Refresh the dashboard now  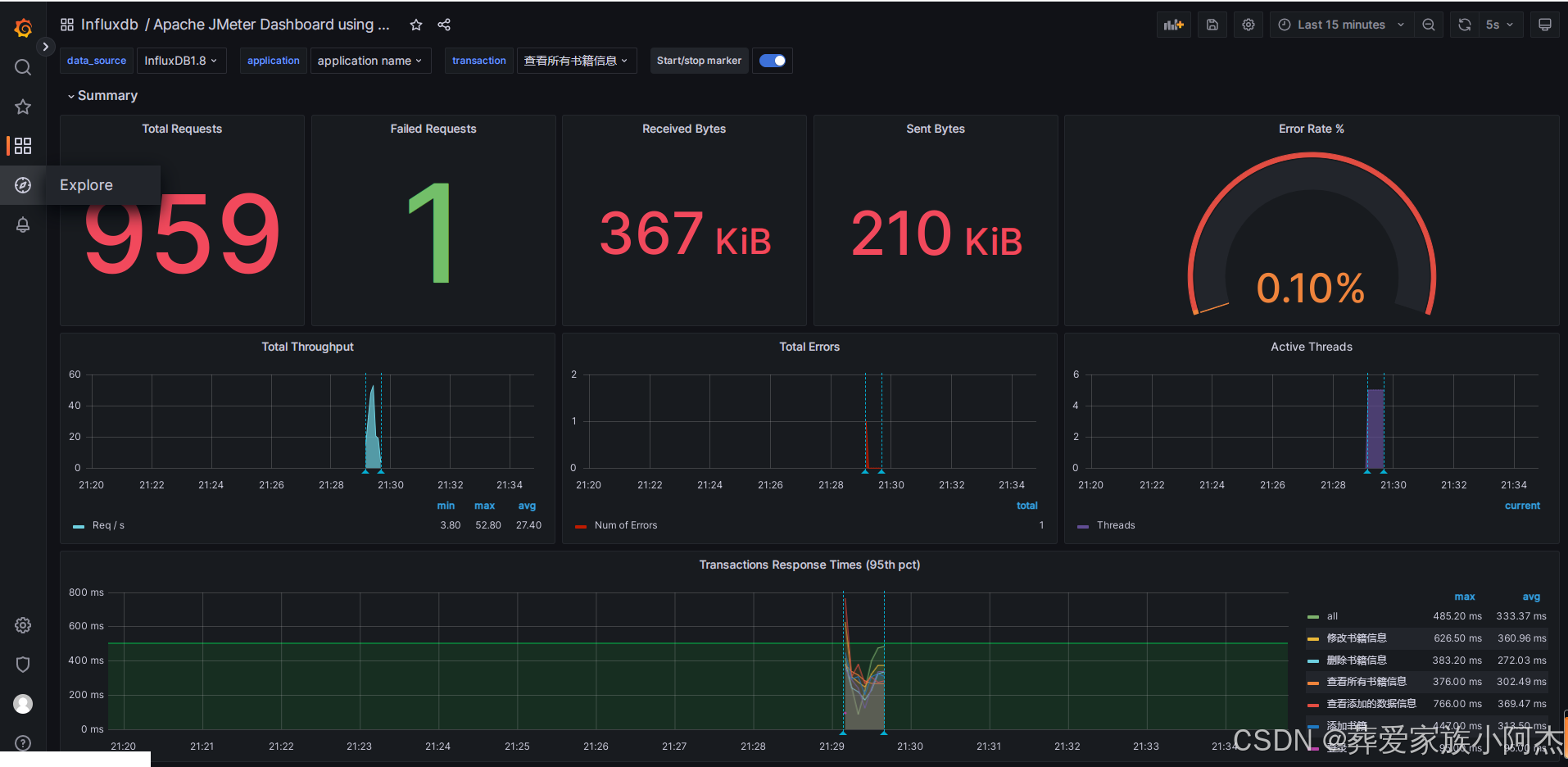1465,25
